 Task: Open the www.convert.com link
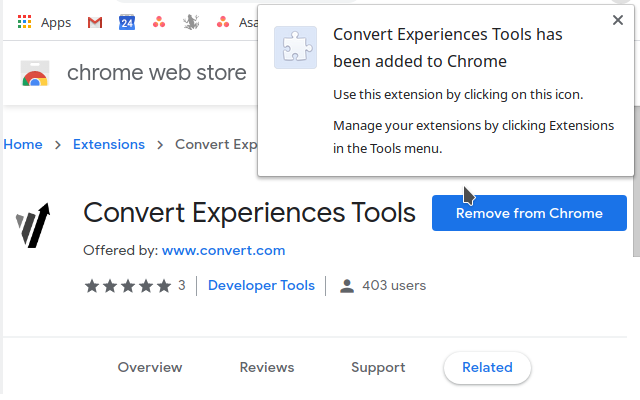tap(223, 250)
